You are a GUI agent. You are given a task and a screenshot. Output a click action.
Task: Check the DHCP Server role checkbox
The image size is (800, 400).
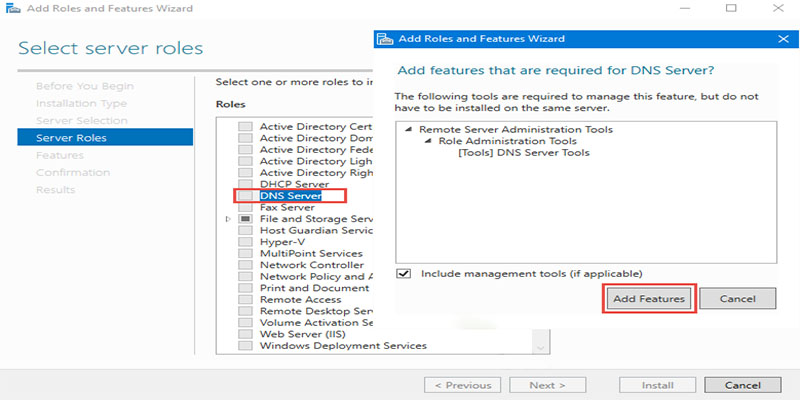(245, 184)
